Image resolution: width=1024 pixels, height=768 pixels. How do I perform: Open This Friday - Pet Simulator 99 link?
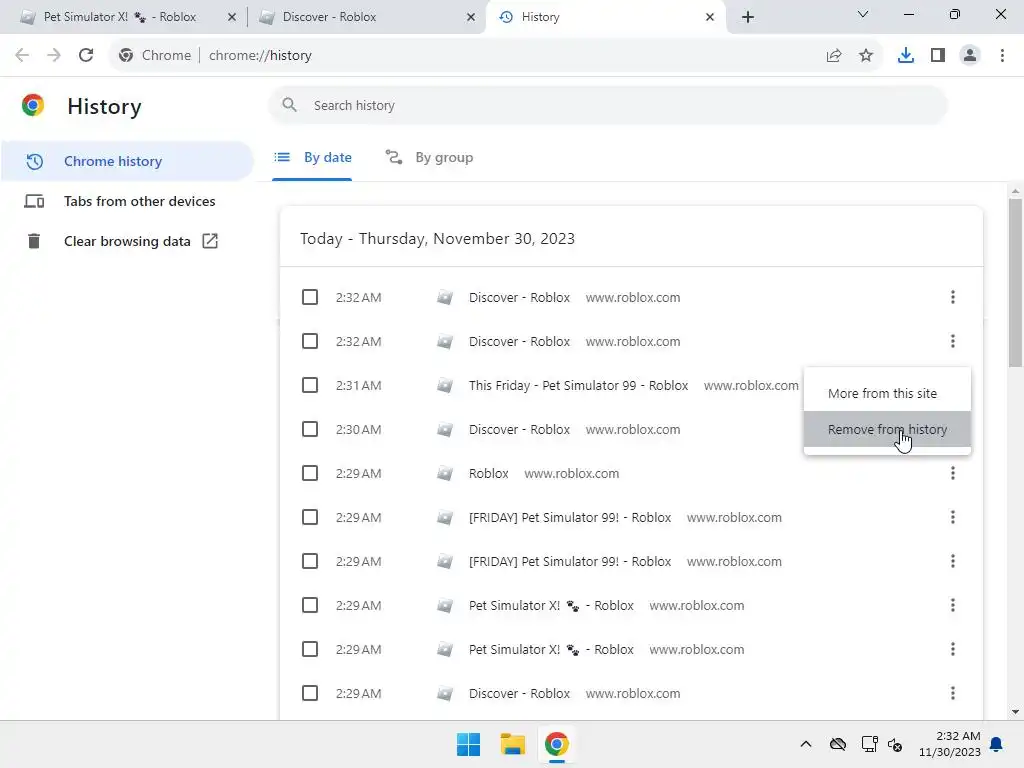[578, 385]
